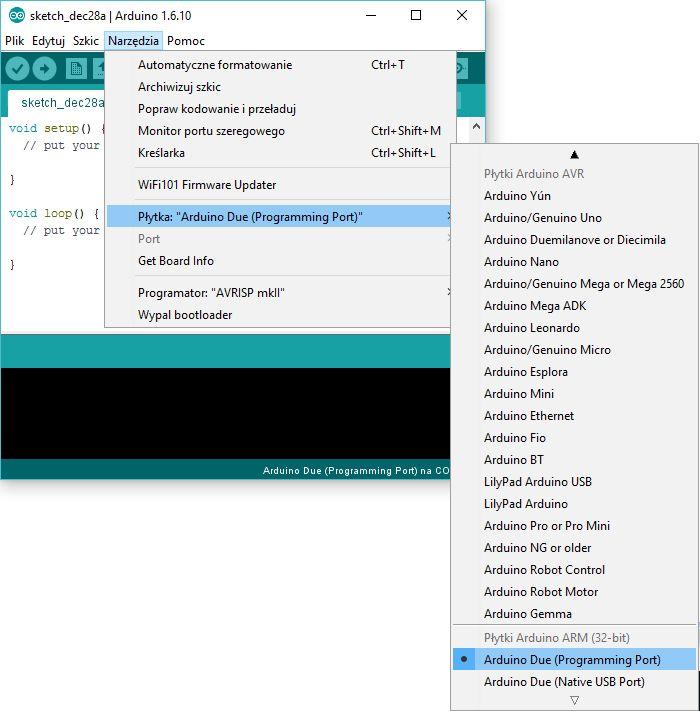
Task: Select Arduino Robot Control board
Action: pos(574,570)
